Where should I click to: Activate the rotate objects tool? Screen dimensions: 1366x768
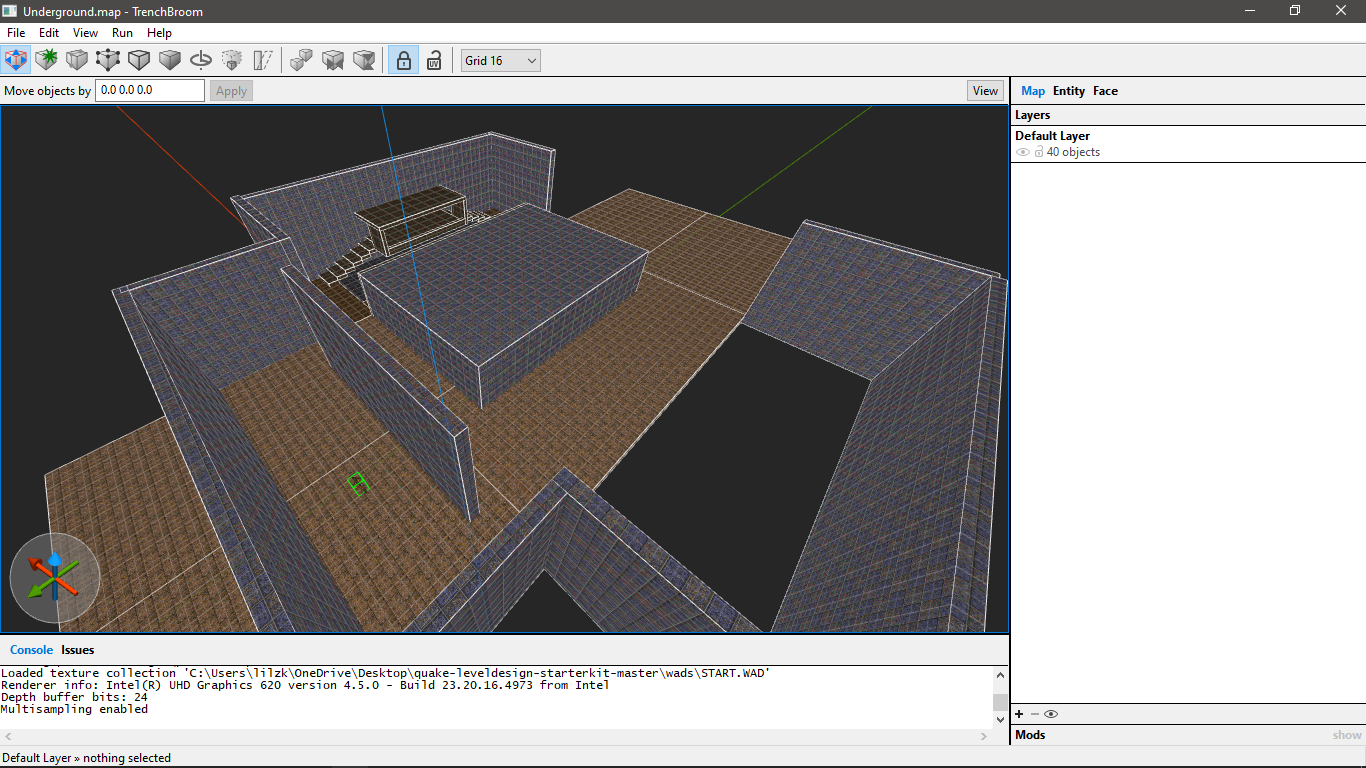coord(201,60)
